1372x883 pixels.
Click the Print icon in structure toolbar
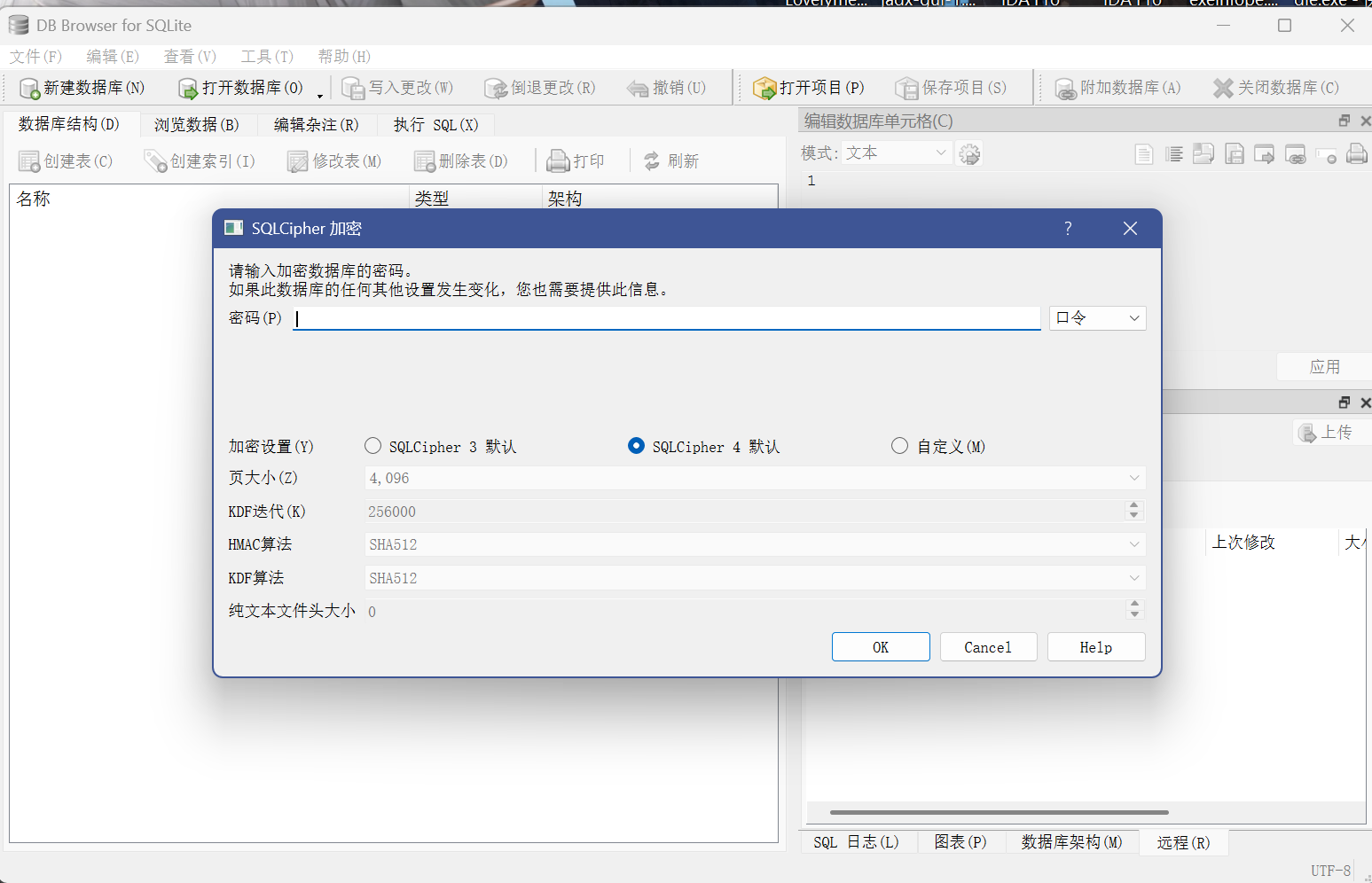pos(558,160)
